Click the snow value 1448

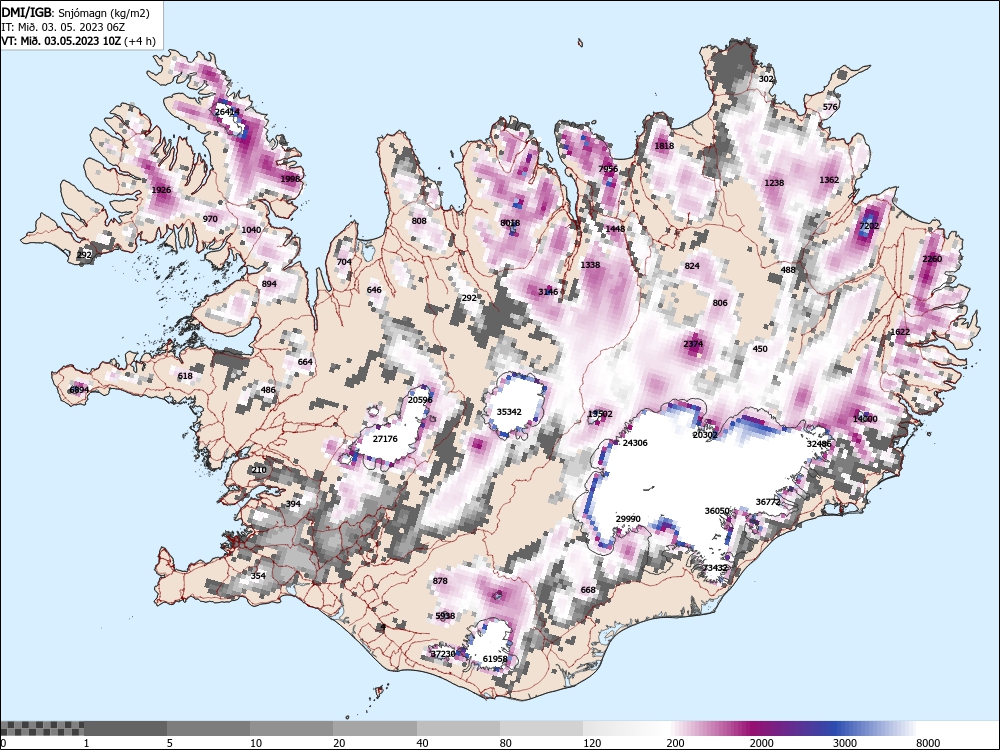click(x=615, y=229)
